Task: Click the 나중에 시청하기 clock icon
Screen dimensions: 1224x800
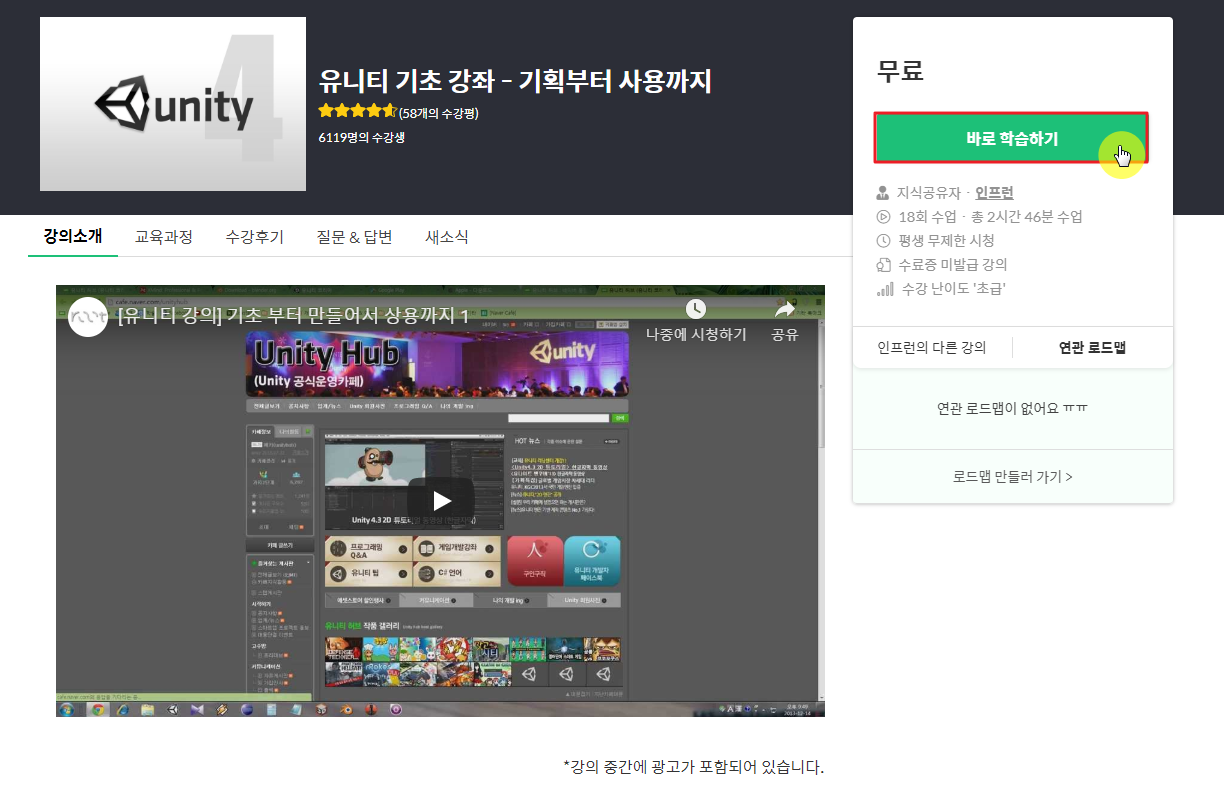Action: coord(696,309)
